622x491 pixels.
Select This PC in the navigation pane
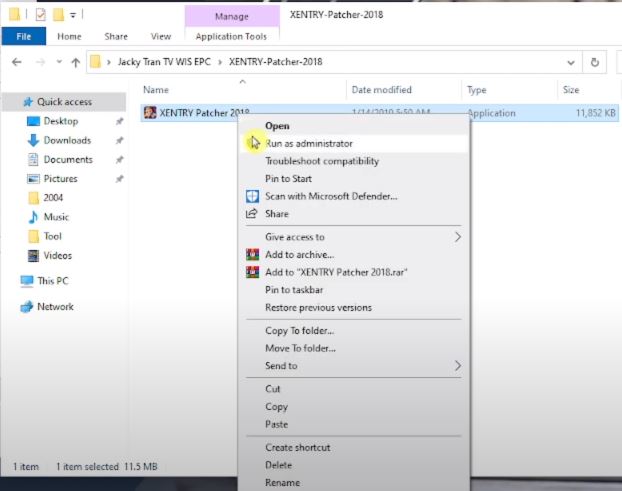coord(52,281)
